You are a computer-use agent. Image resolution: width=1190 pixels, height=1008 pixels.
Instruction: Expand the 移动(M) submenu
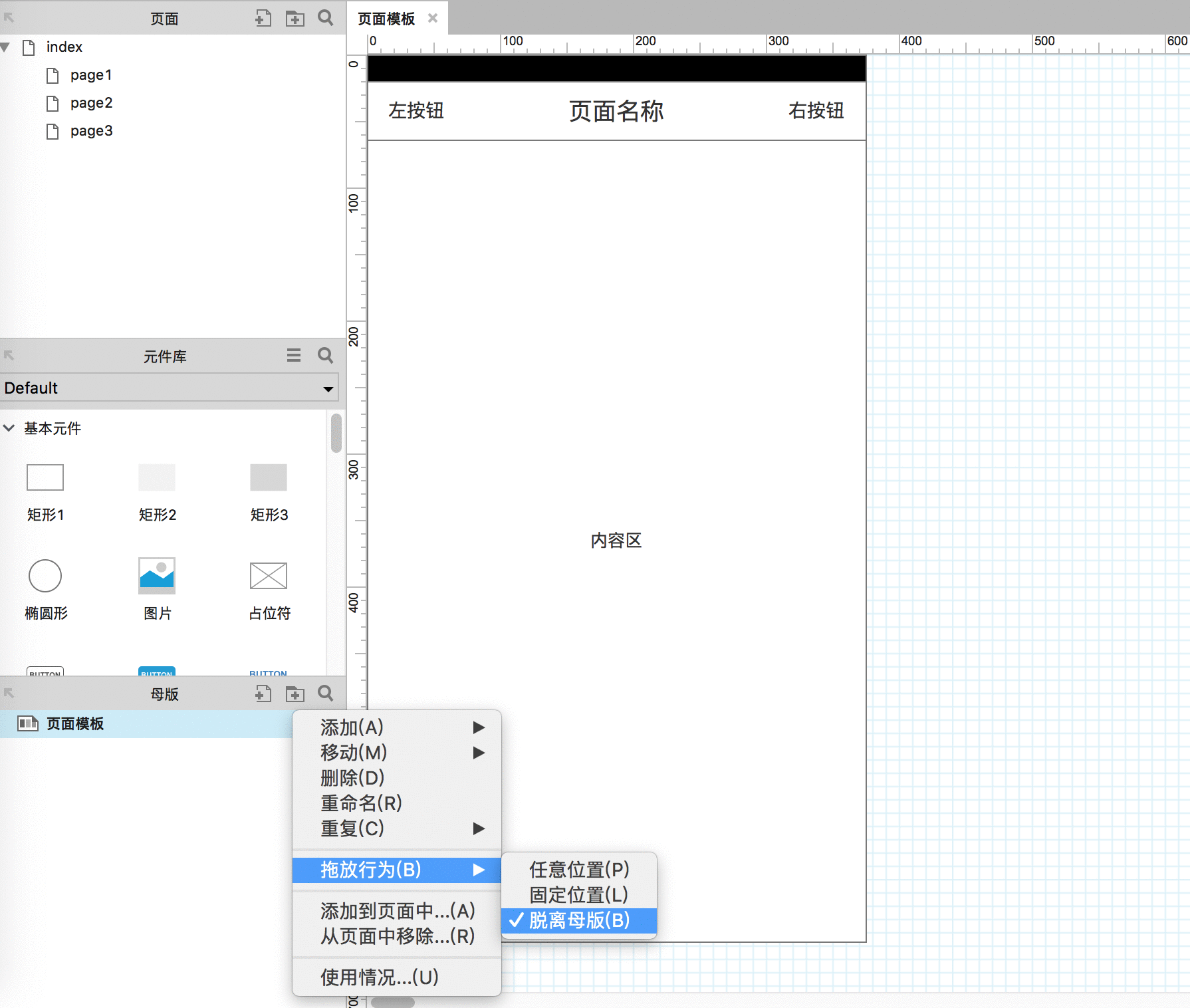coord(396,753)
